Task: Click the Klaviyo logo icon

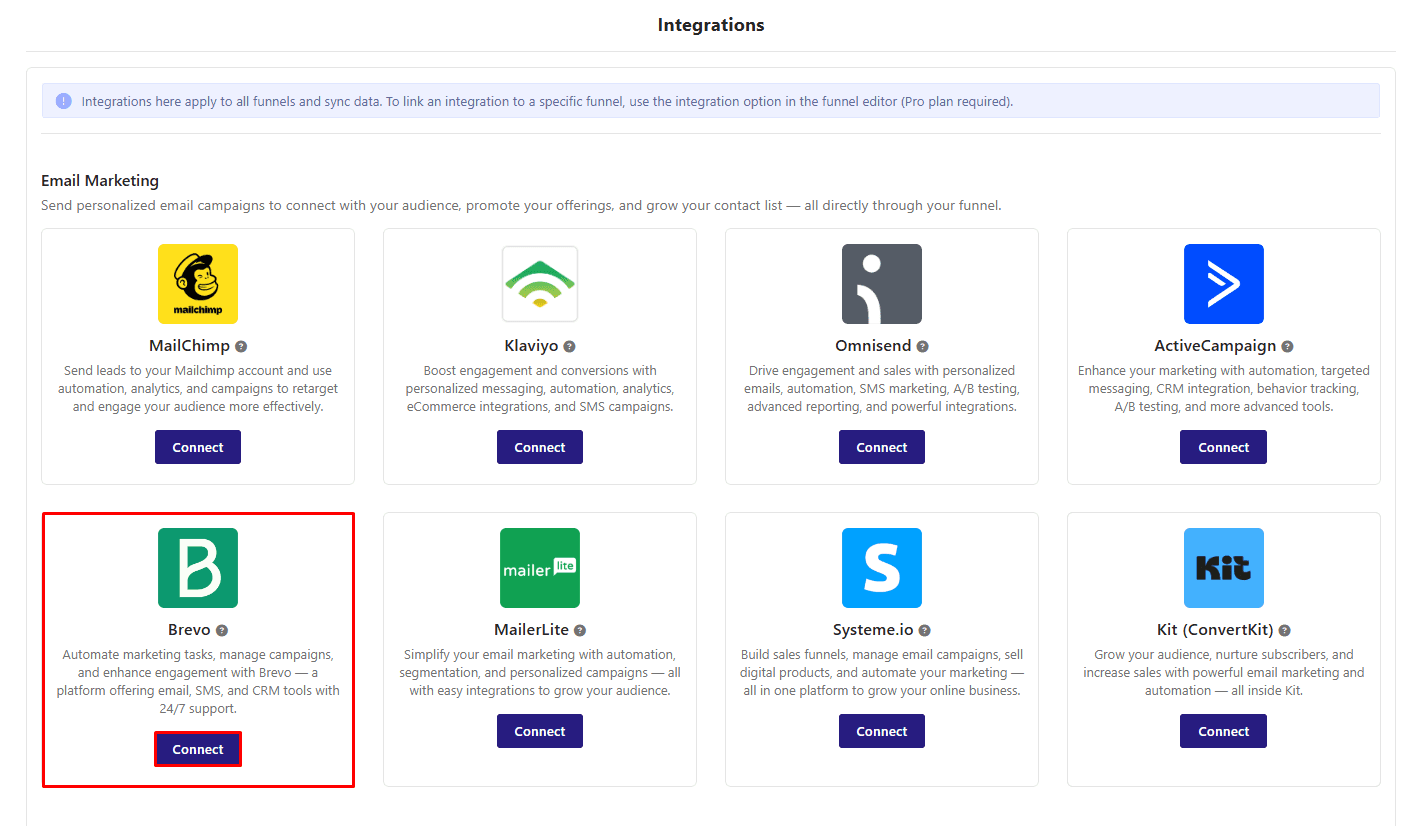Action: [539, 284]
